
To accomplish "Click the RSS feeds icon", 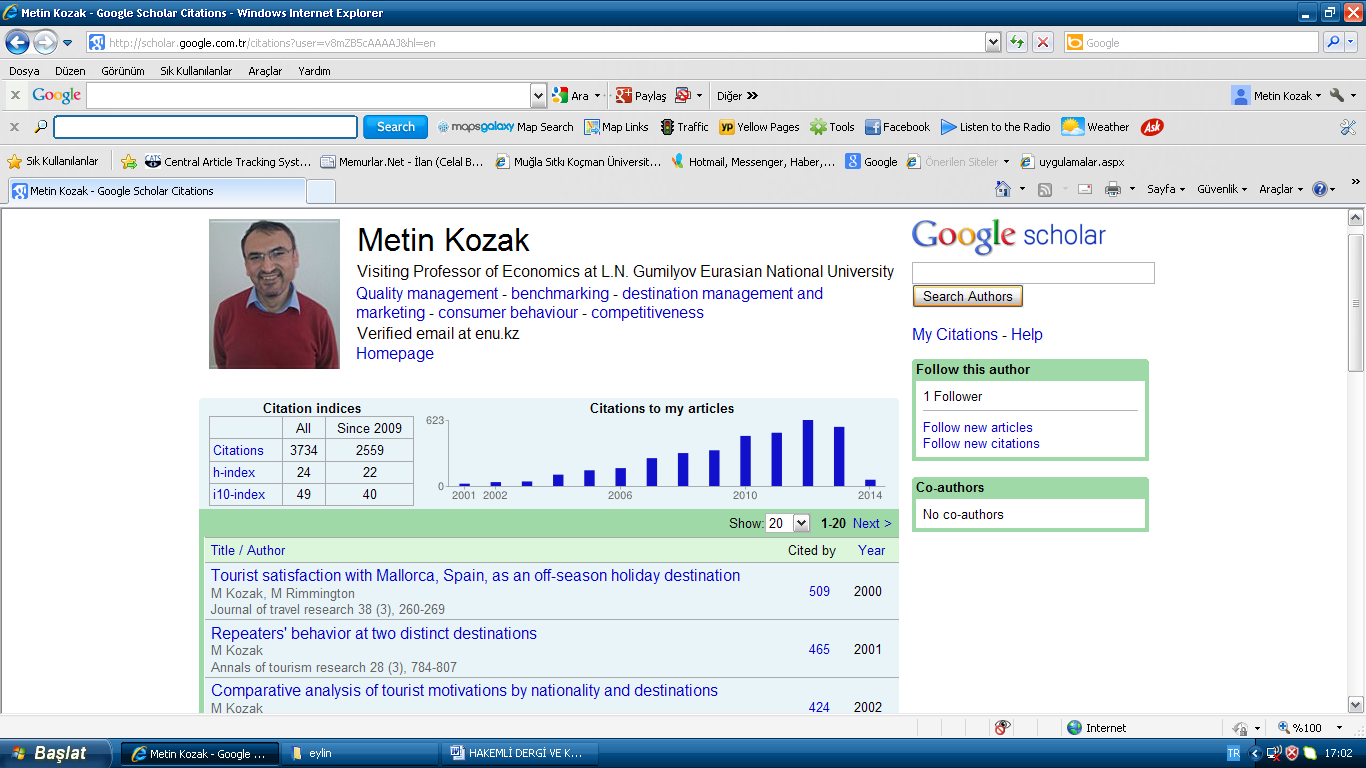I will coord(1045,189).
